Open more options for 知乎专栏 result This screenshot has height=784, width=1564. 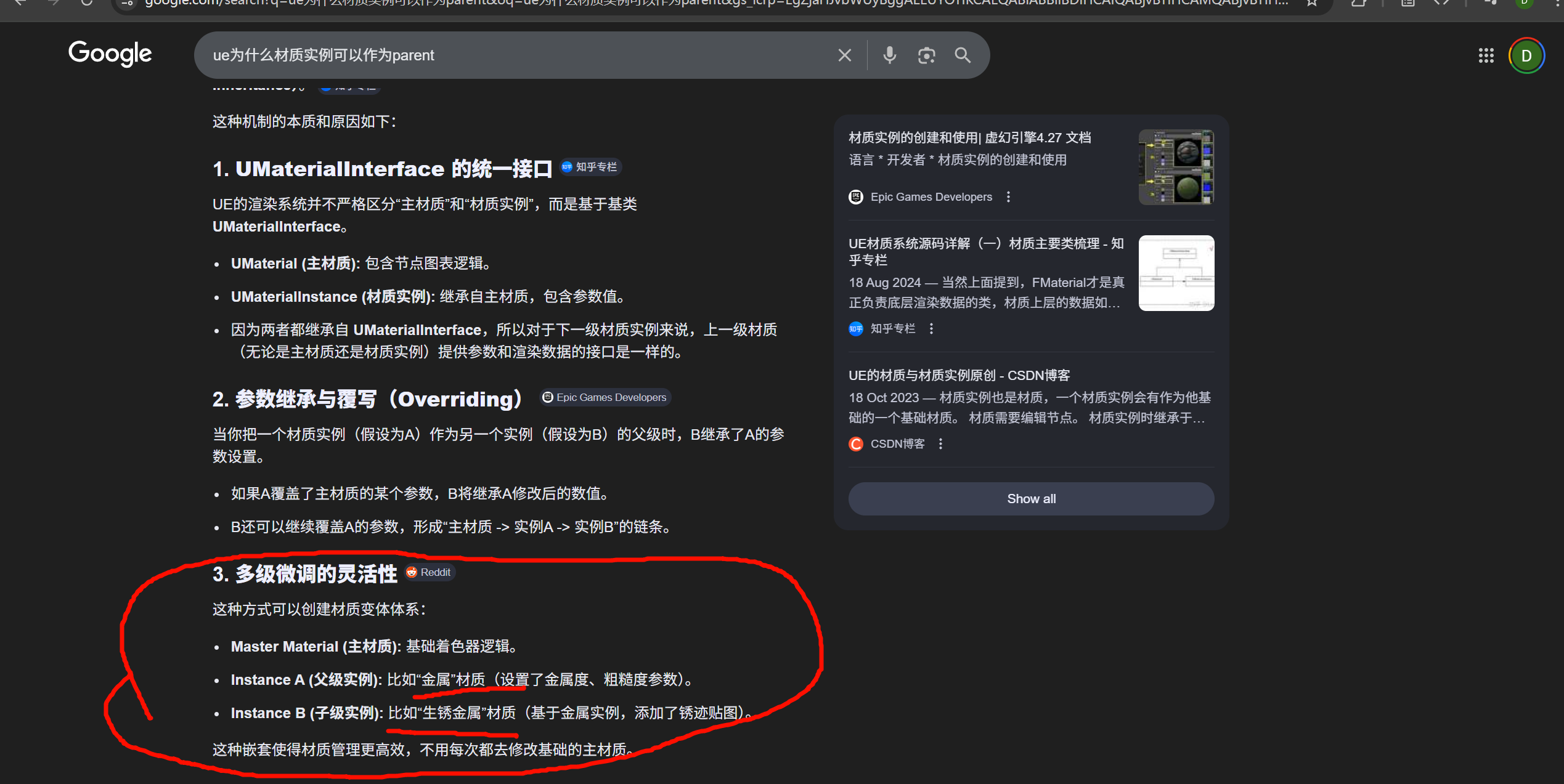pos(931,329)
